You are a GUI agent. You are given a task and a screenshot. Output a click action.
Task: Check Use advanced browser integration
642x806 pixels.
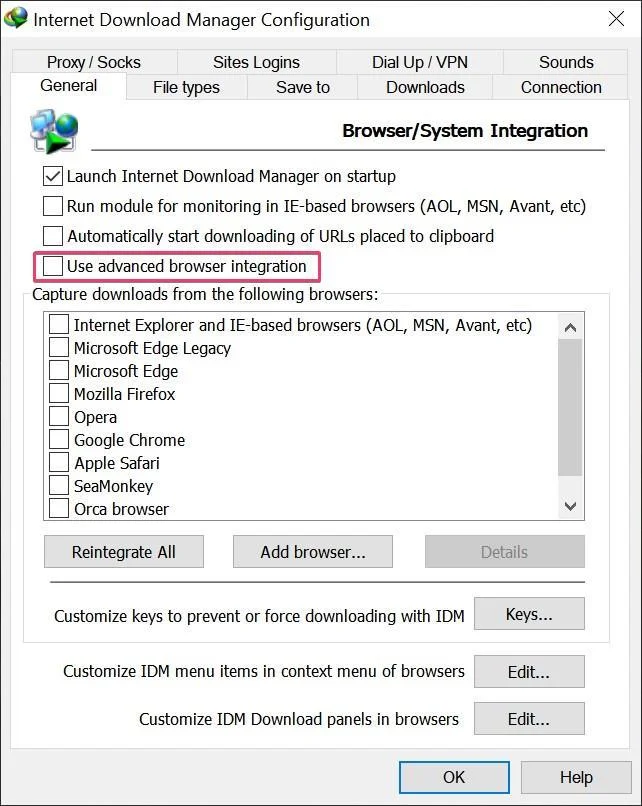53,266
